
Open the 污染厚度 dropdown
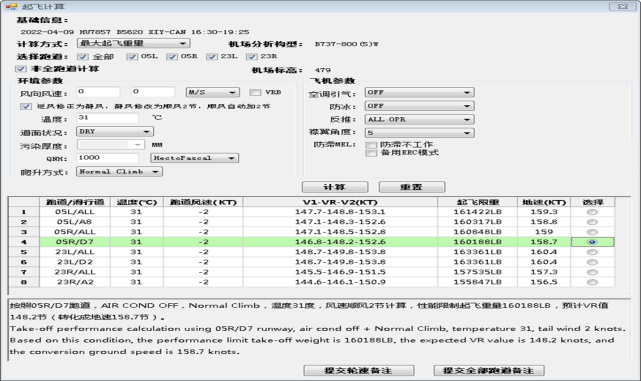tap(110, 145)
